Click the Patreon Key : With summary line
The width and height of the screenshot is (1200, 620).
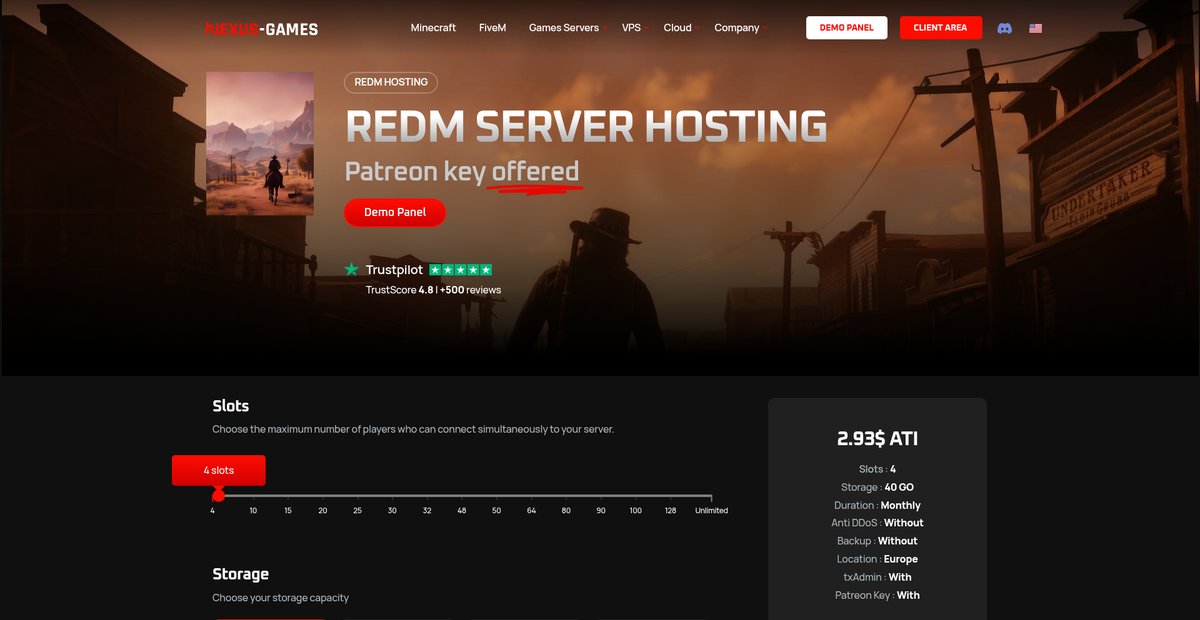point(877,595)
